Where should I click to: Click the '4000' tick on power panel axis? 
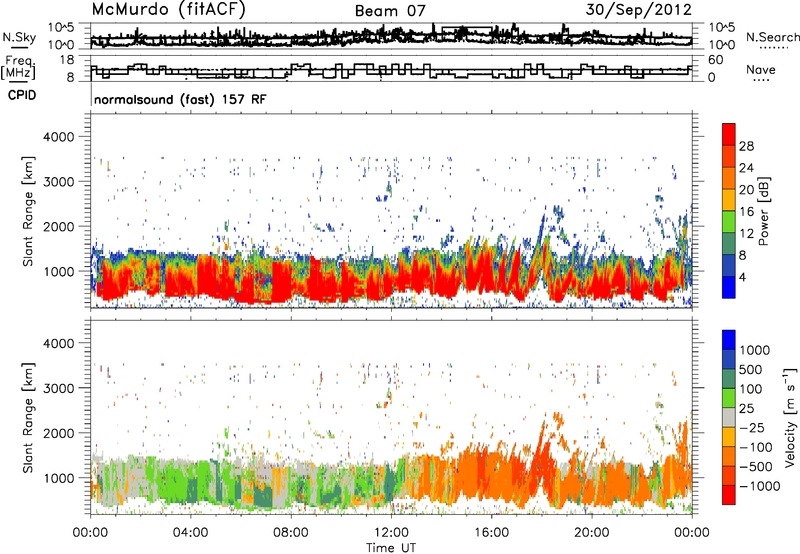[58, 137]
